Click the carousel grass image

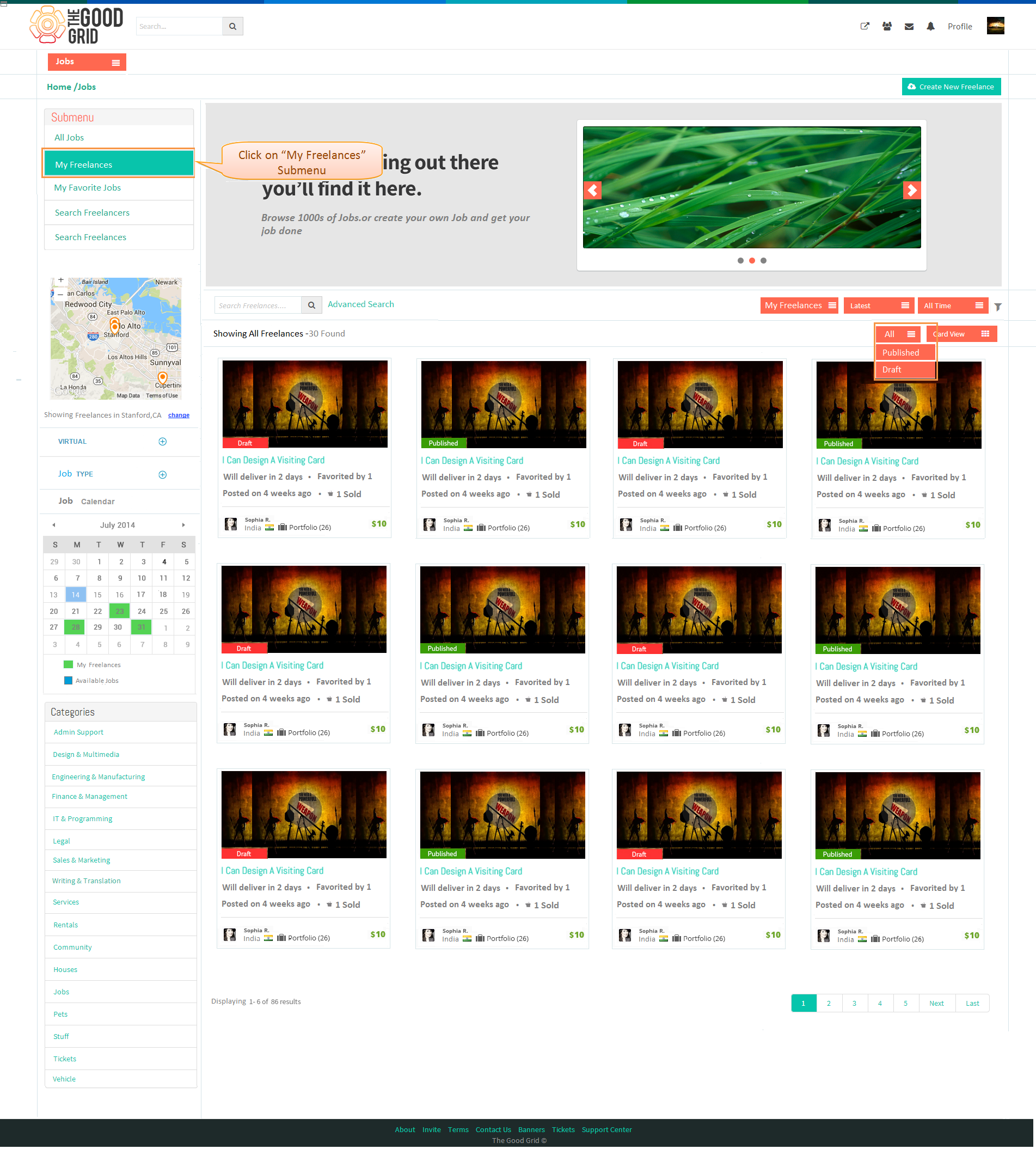(752, 187)
